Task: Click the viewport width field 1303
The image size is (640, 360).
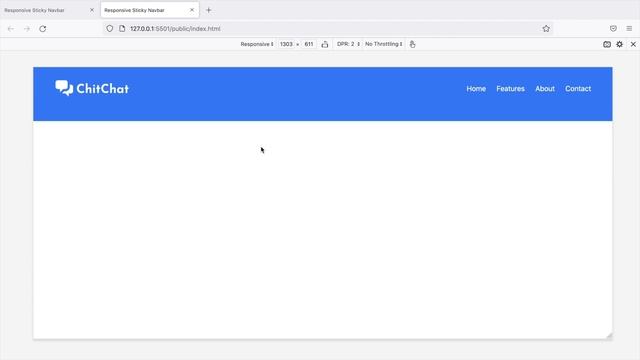Action: [x=286, y=44]
